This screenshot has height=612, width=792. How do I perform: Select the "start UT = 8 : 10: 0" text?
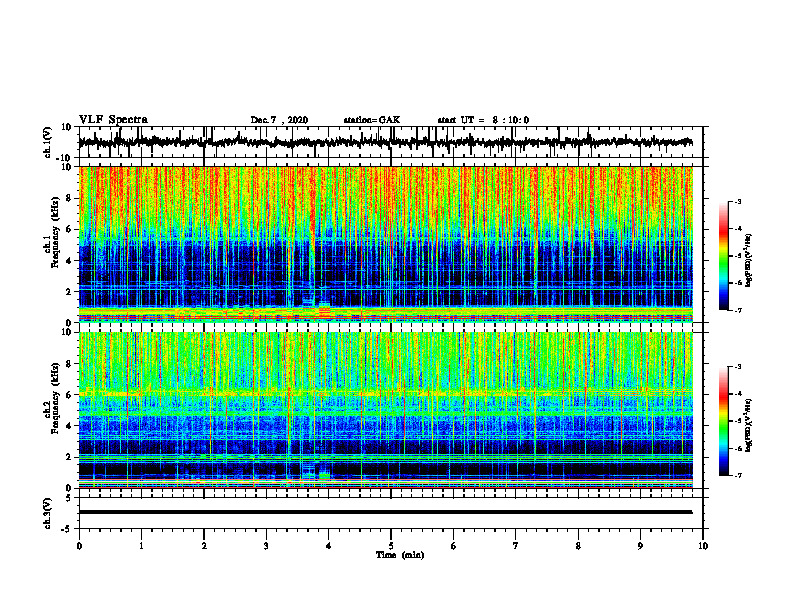tap(483, 120)
